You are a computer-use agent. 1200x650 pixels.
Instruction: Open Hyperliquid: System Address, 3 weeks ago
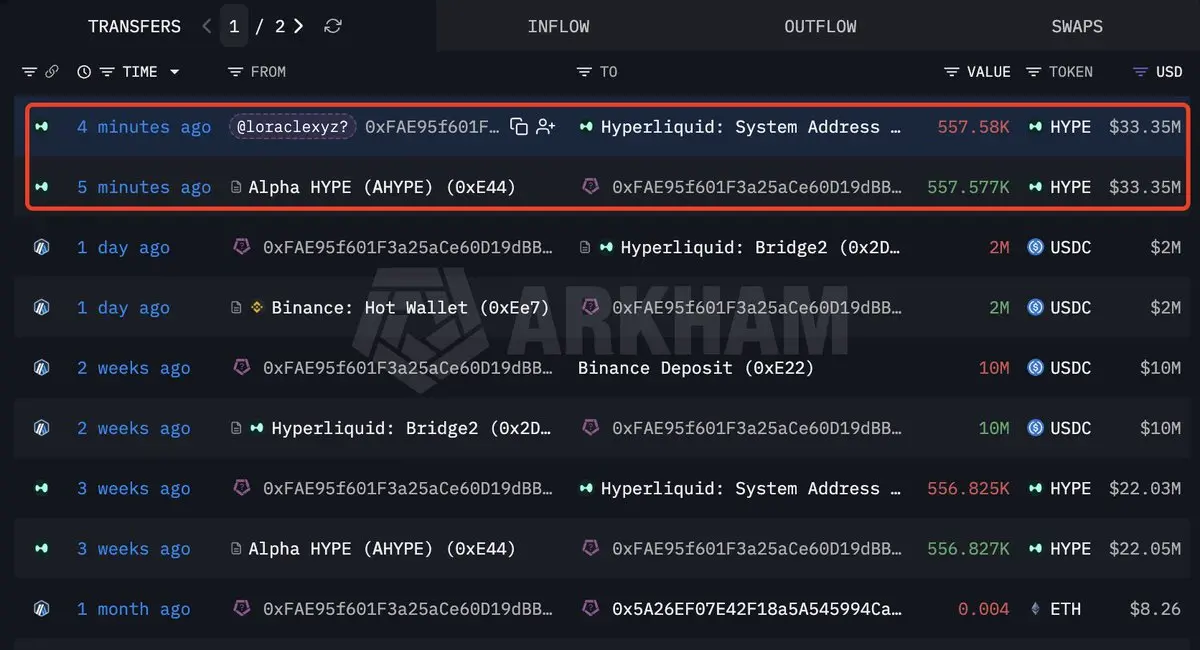point(750,488)
